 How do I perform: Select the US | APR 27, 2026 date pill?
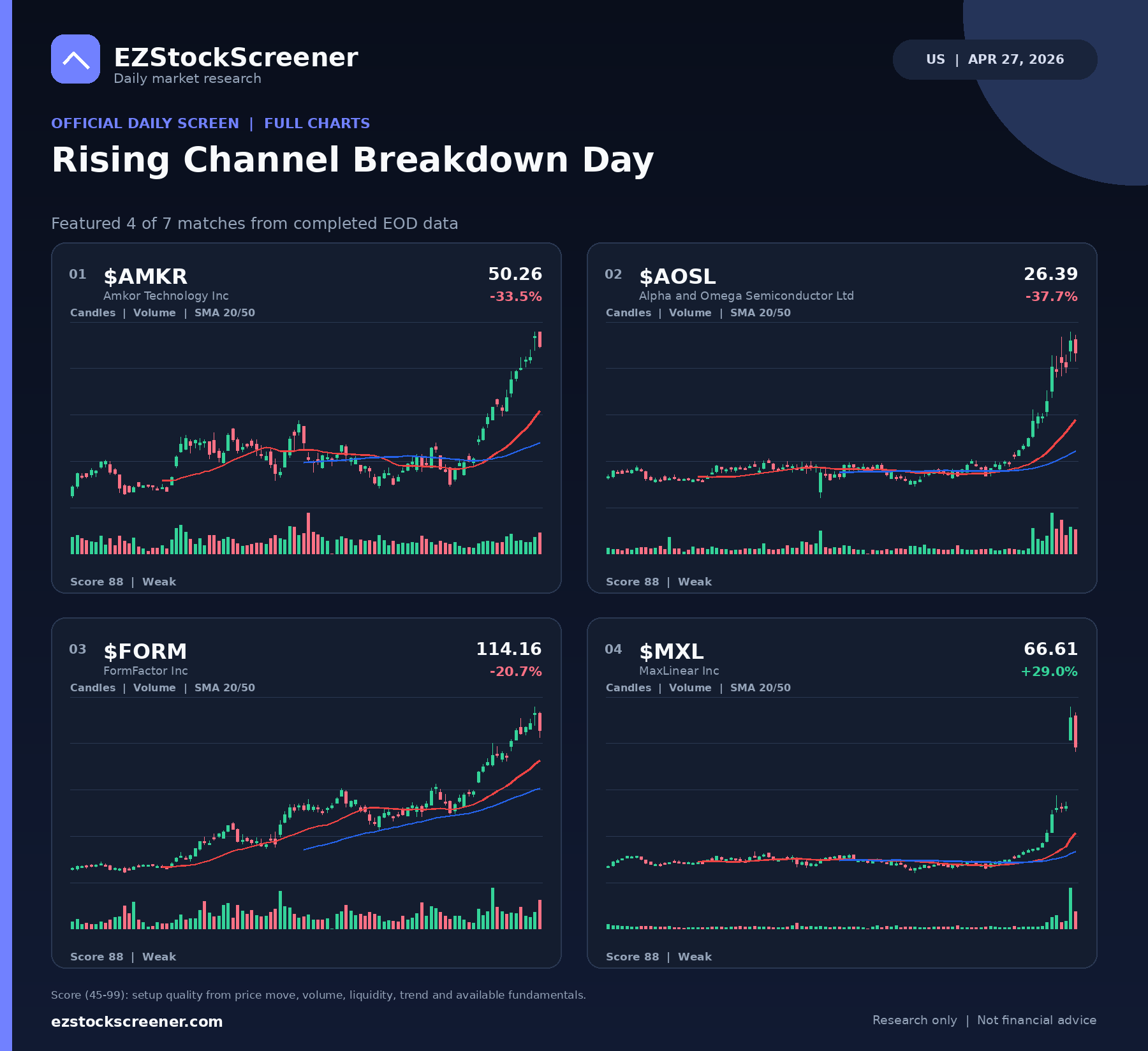click(x=995, y=59)
